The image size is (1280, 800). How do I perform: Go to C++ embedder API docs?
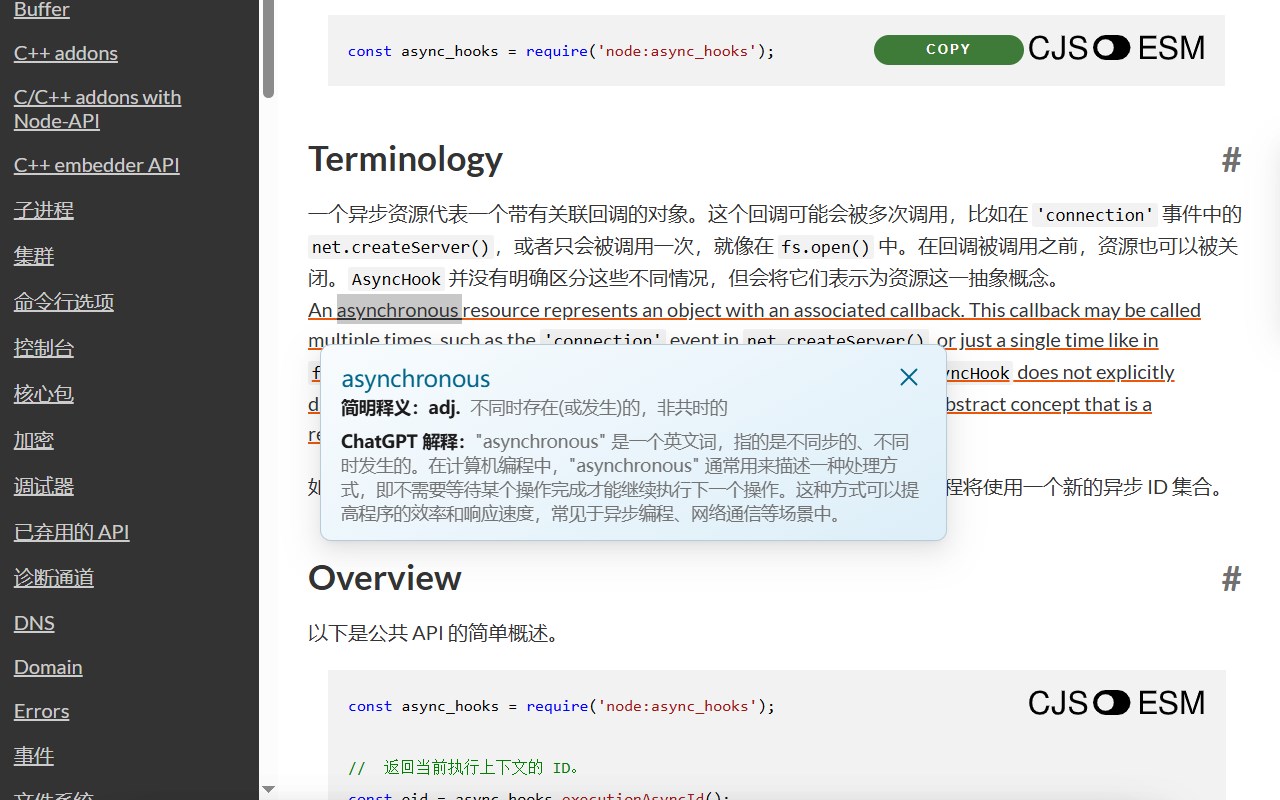pyautogui.click(x=97, y=165)
